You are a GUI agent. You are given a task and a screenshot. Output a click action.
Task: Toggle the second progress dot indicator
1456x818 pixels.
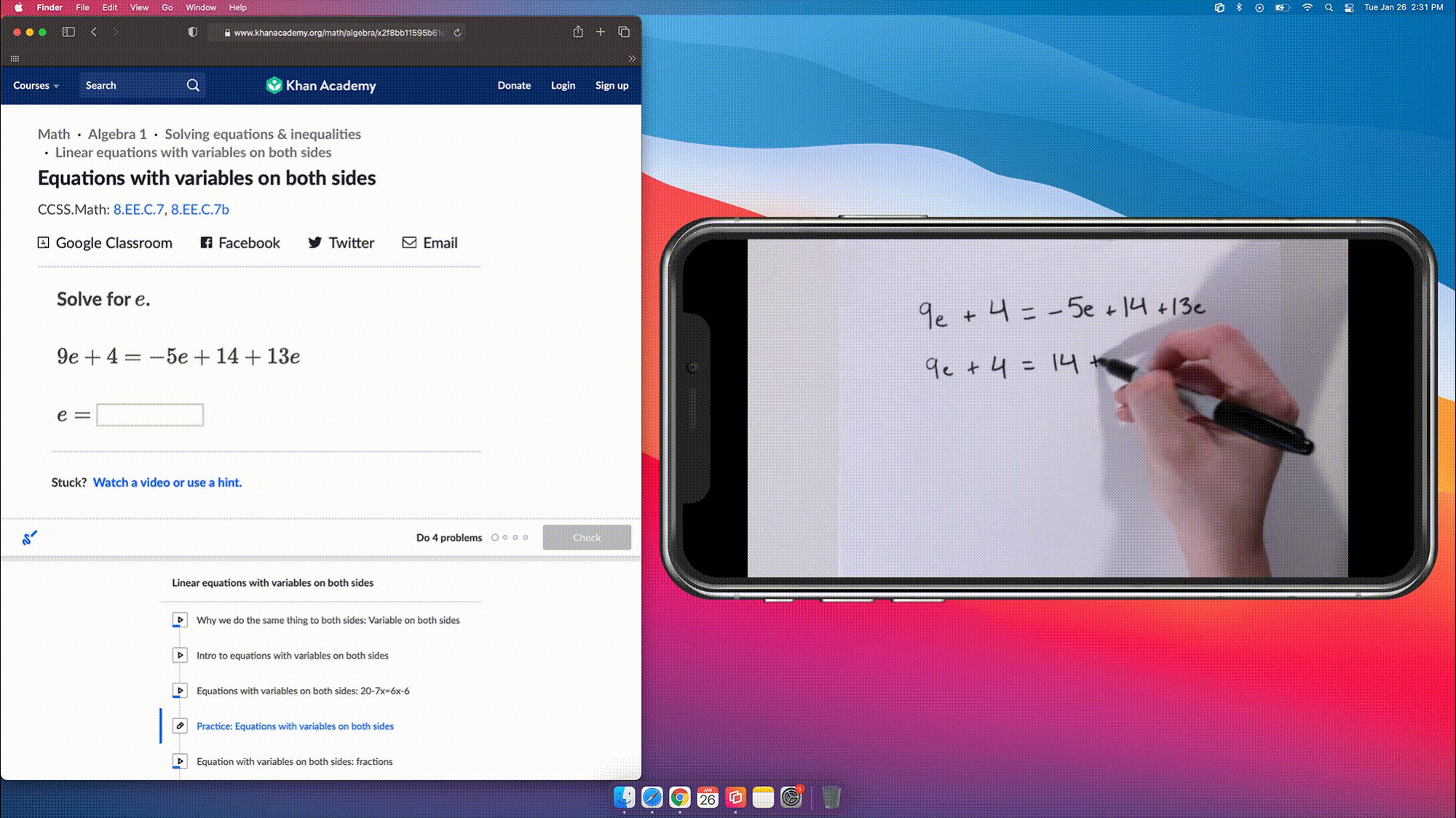tap(505, 537)
